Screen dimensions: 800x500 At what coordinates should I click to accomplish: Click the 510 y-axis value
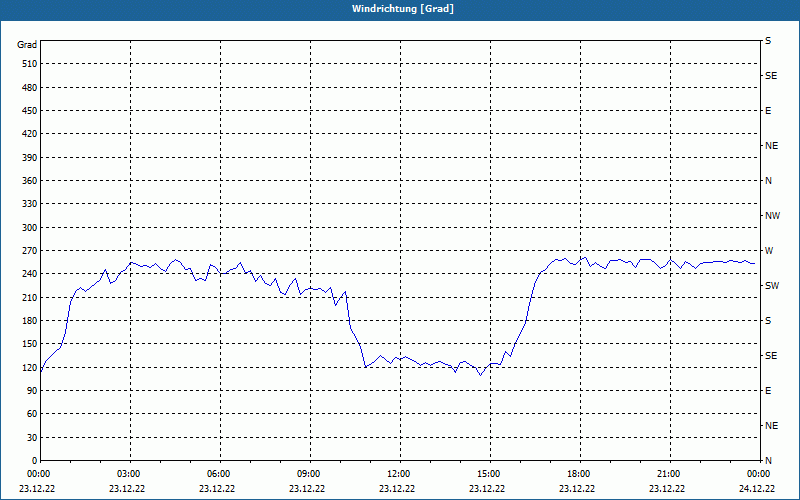coord(30,64)
